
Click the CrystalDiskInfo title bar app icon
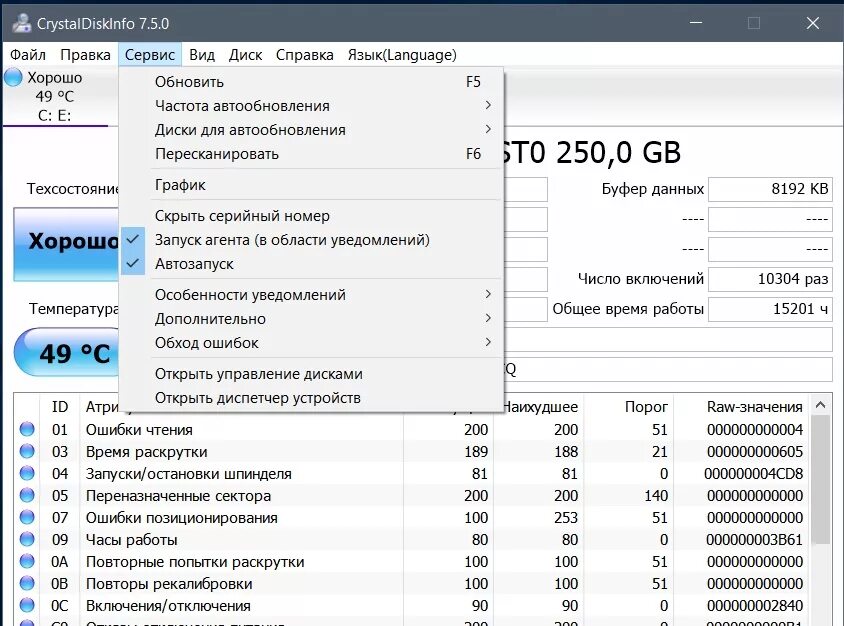[22, 23]
